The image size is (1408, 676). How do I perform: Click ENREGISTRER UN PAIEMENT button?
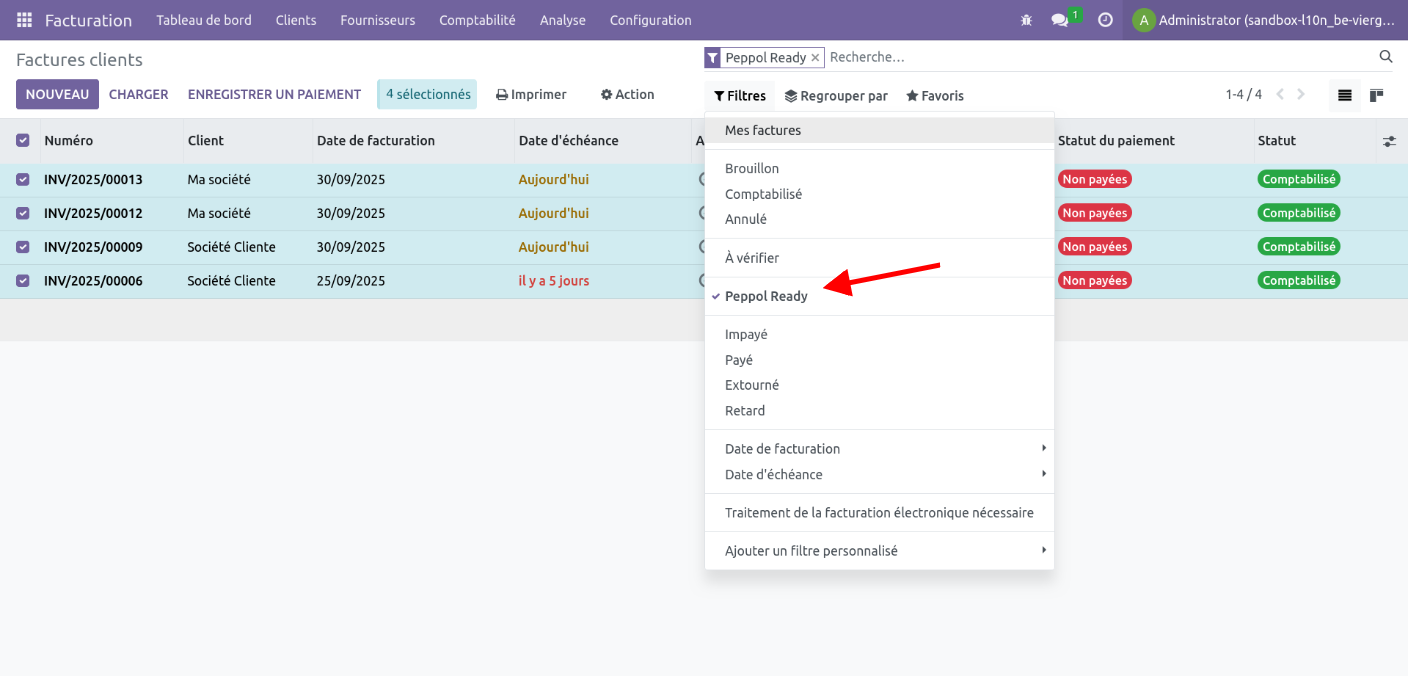point(274,95)
